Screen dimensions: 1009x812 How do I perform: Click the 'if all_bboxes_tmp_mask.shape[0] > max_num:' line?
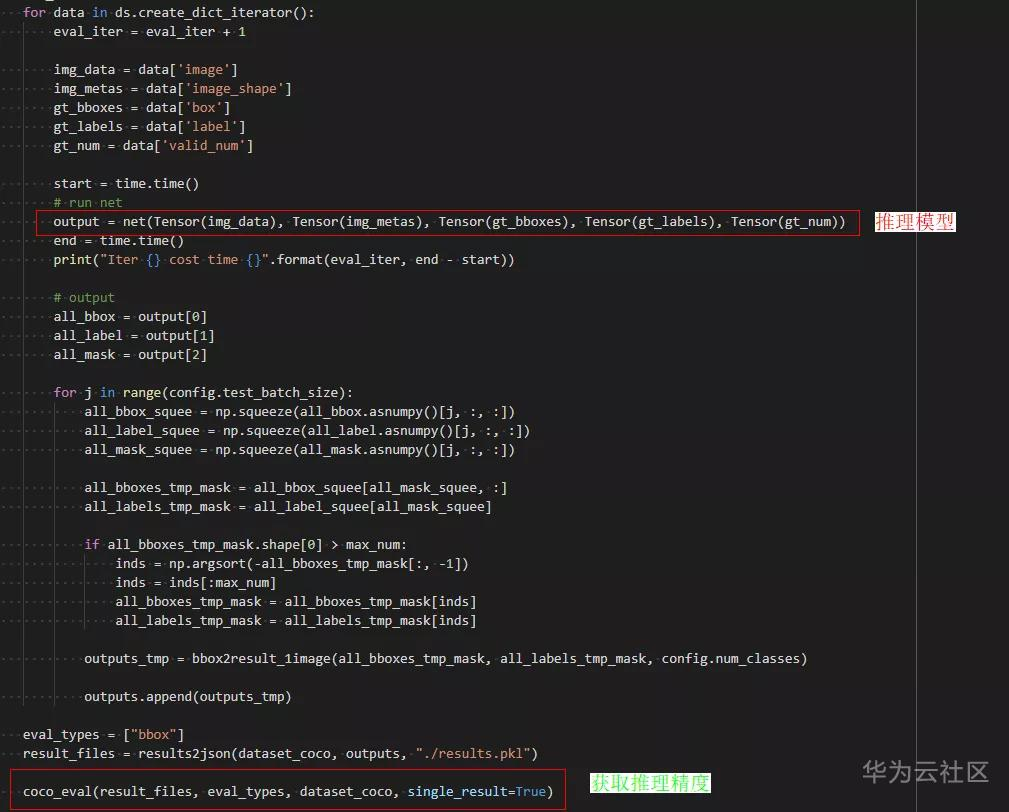(245, 545)
